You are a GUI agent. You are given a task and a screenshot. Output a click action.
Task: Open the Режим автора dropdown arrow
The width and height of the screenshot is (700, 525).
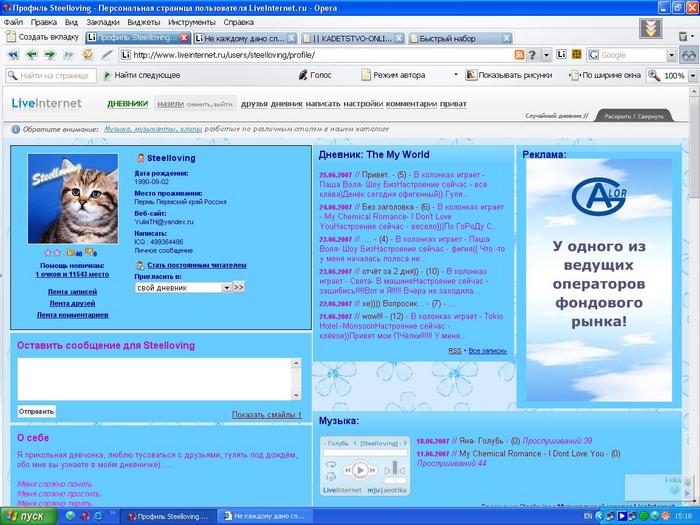[x=456, y=74]
